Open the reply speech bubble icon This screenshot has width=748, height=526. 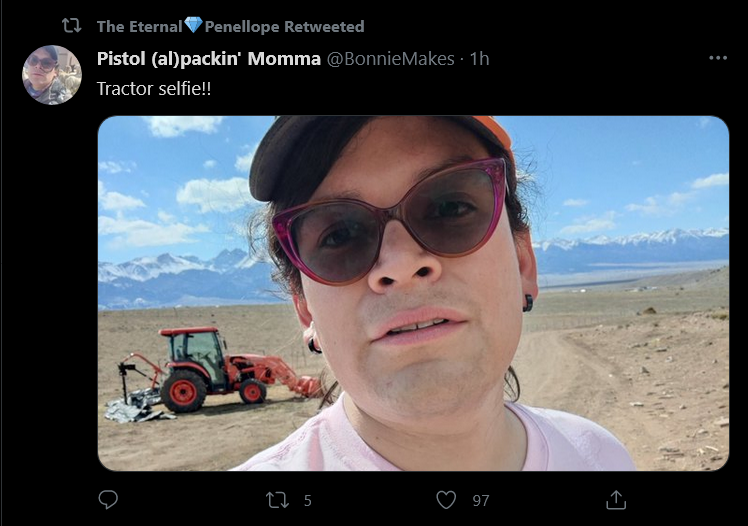click(108, 500)
